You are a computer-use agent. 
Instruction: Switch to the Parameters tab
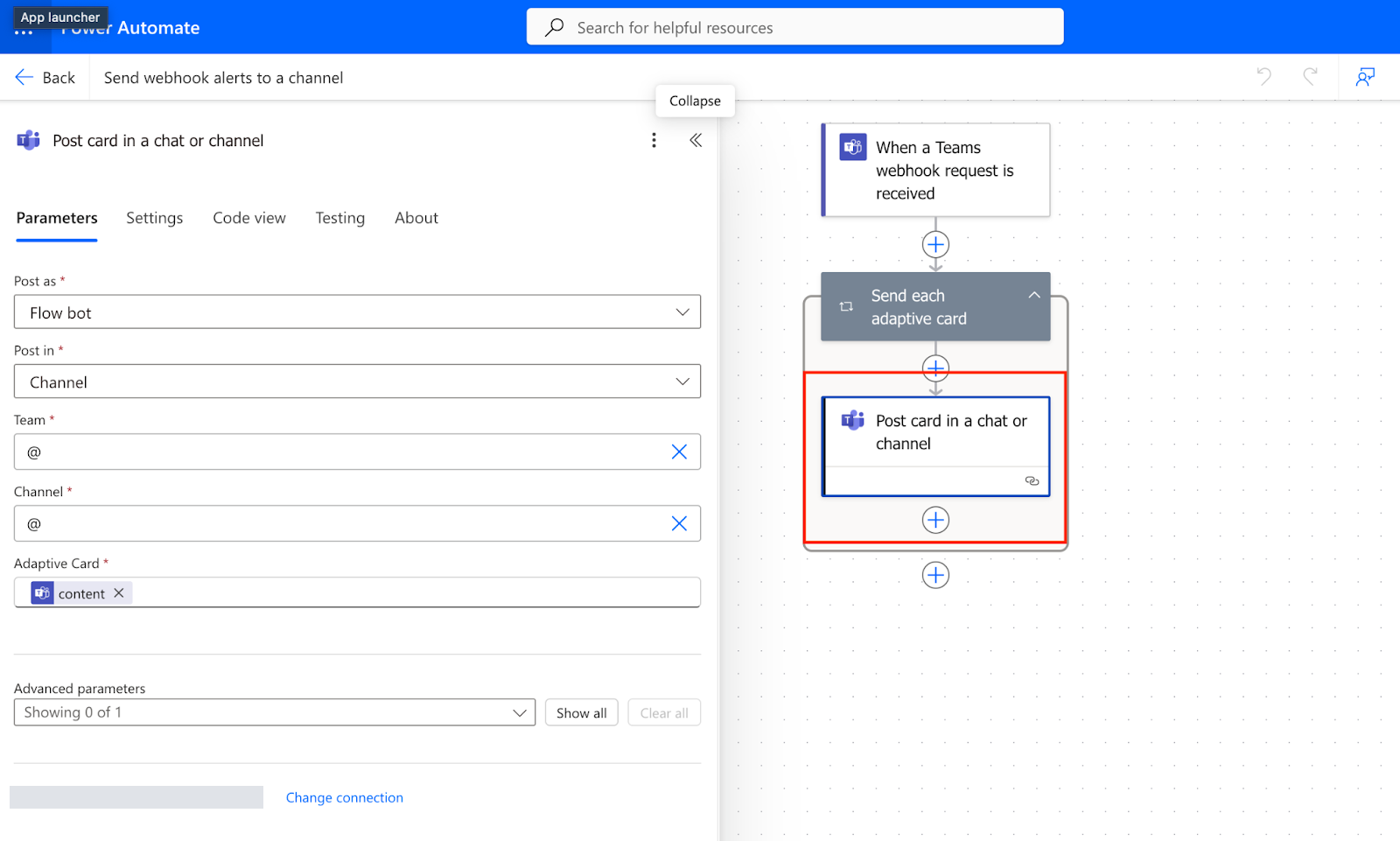point(57,218)
